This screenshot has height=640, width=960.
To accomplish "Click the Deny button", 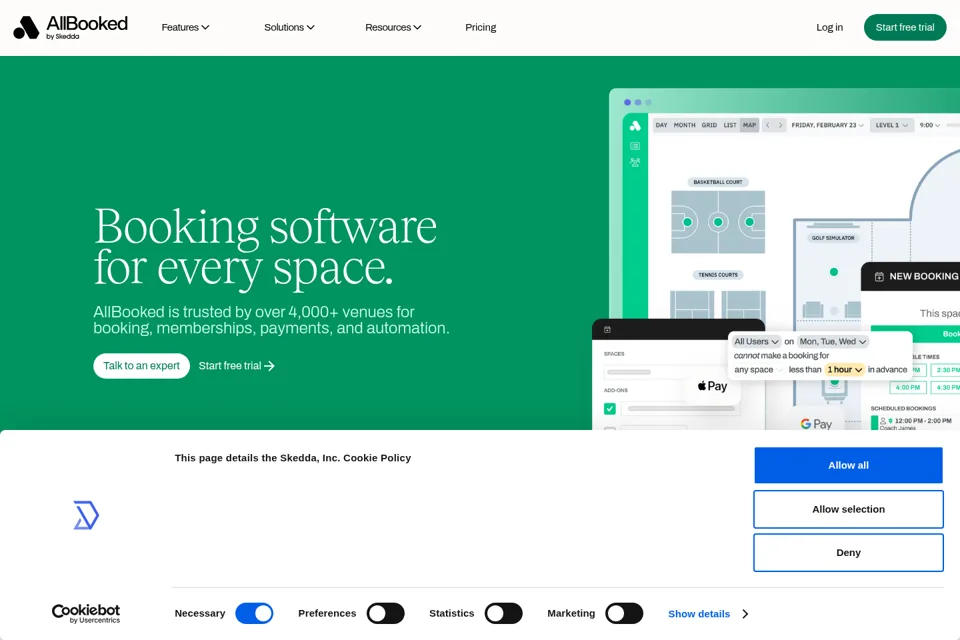I will coord(848,552).
